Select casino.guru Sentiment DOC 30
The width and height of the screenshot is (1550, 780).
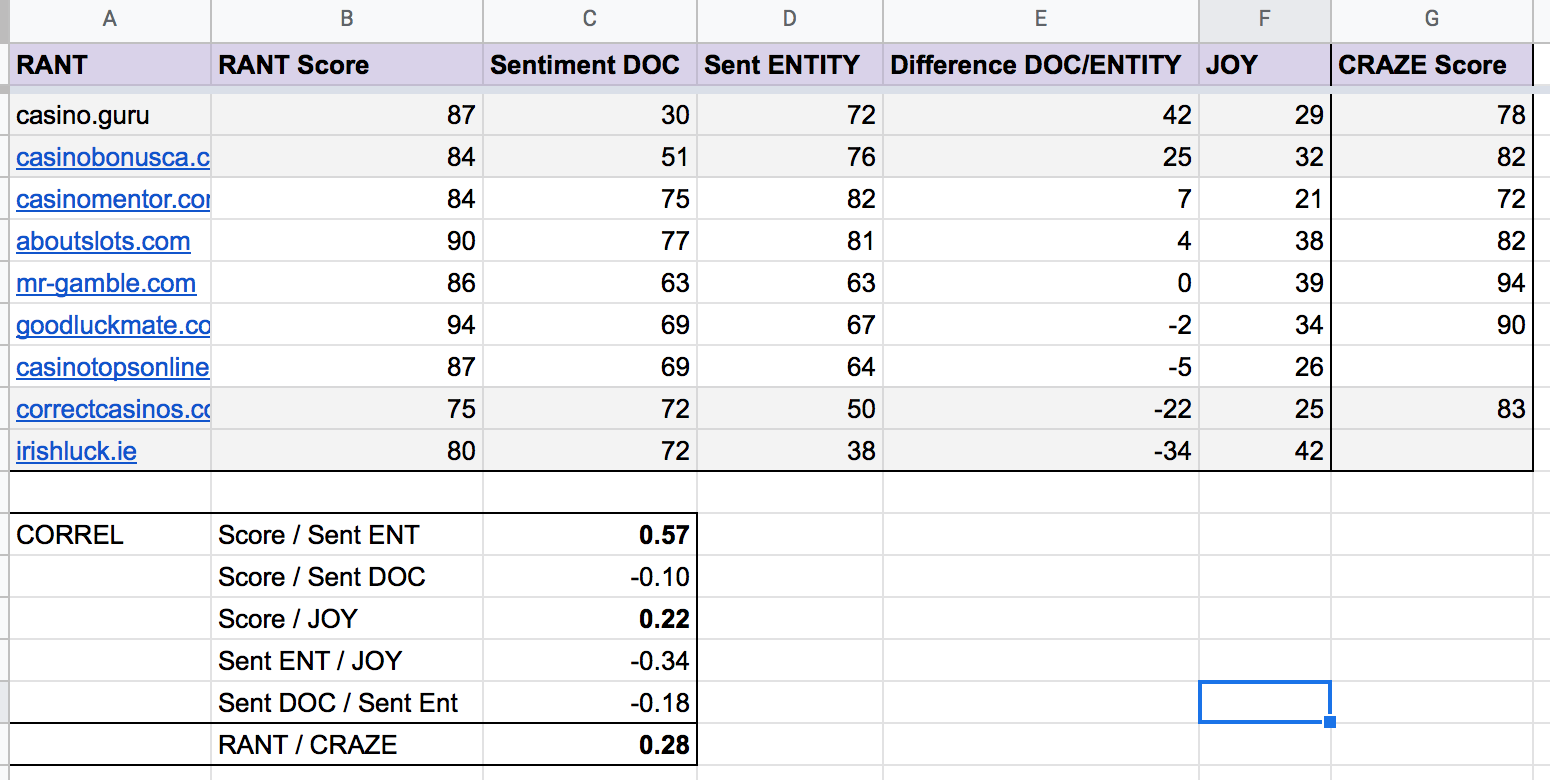pyautogui.click(x=590, y=115)
